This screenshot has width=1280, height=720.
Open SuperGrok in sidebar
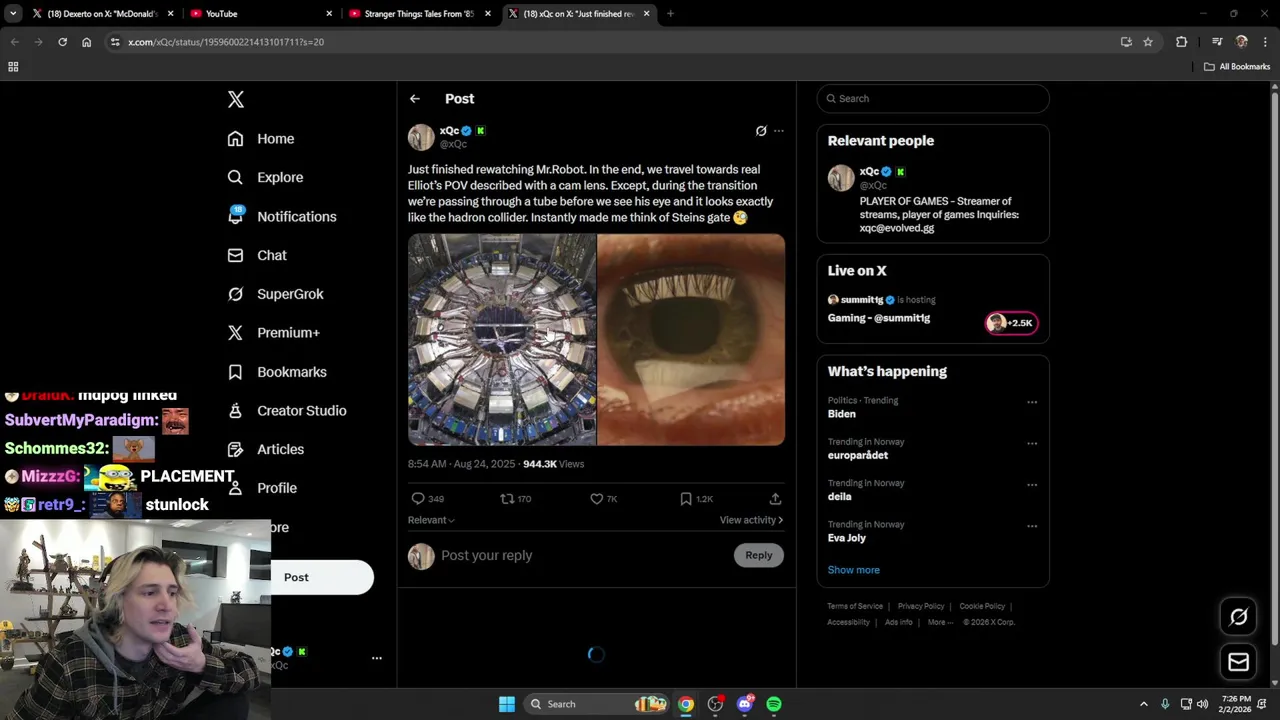[x=275, y=294]
